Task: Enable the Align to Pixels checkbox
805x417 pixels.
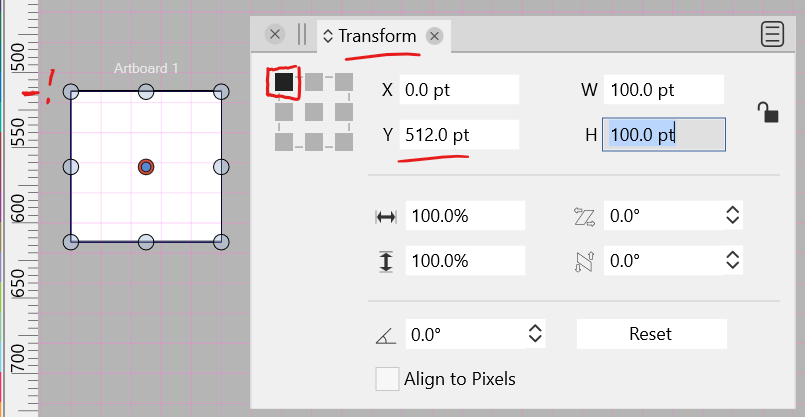Action: click(x=387, y=380)
